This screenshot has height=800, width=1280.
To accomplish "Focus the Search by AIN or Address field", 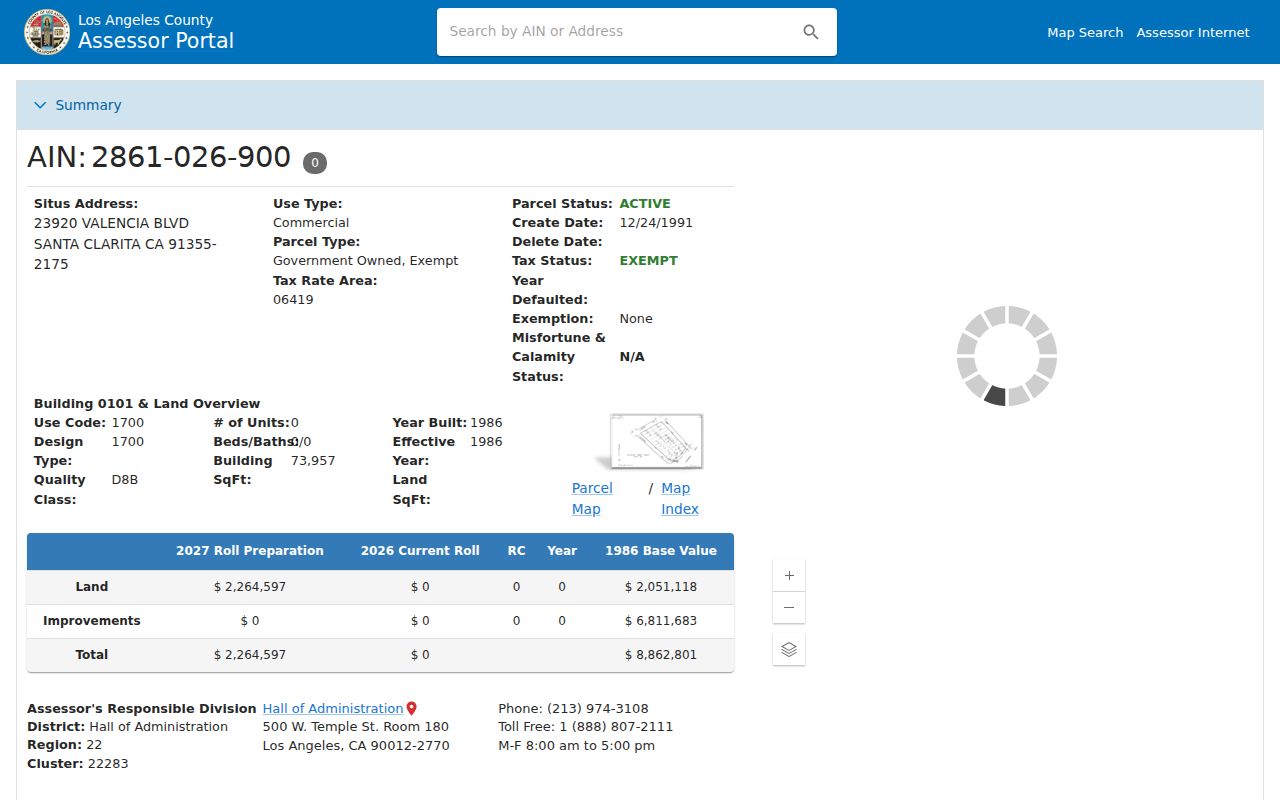I will coord(620,32).
